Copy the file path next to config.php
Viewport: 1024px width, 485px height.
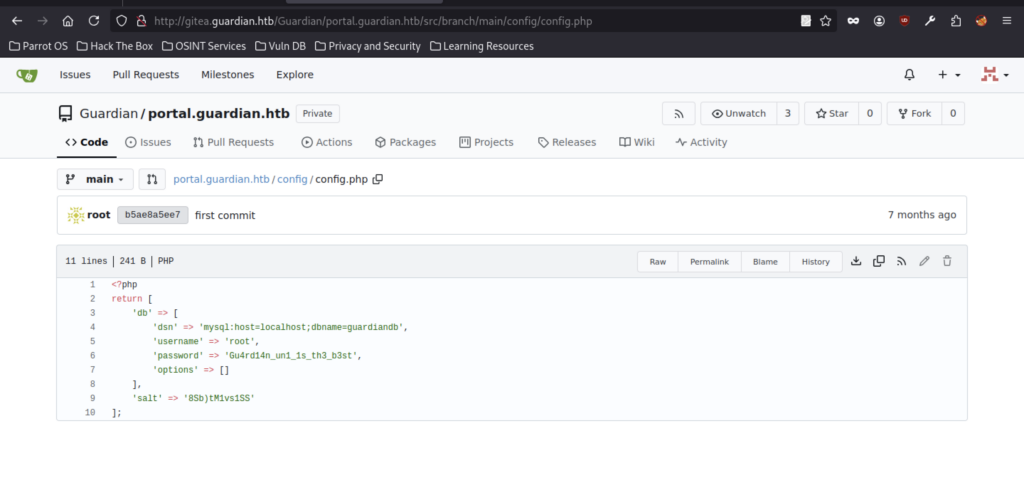(x=378, y=180)
